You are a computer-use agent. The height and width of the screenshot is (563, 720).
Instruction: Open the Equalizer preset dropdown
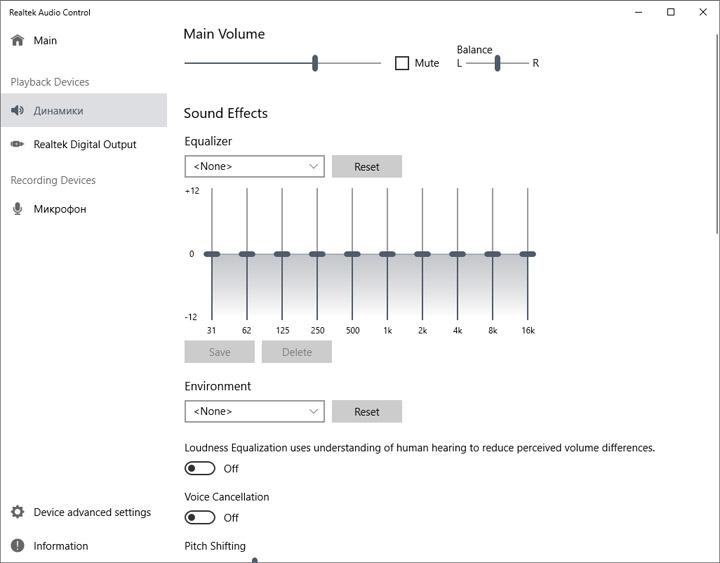(254, 166)
